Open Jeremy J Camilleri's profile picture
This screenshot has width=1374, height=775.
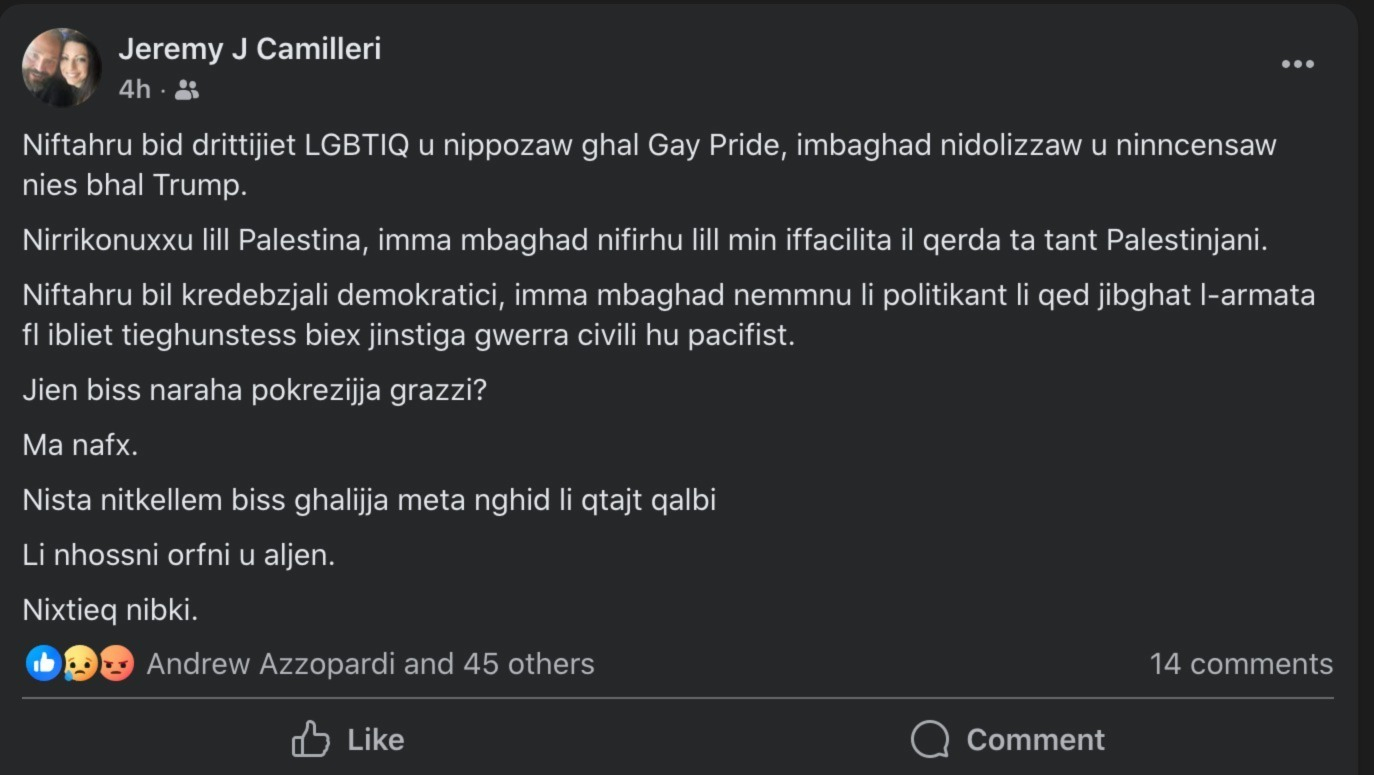point(62,66)
